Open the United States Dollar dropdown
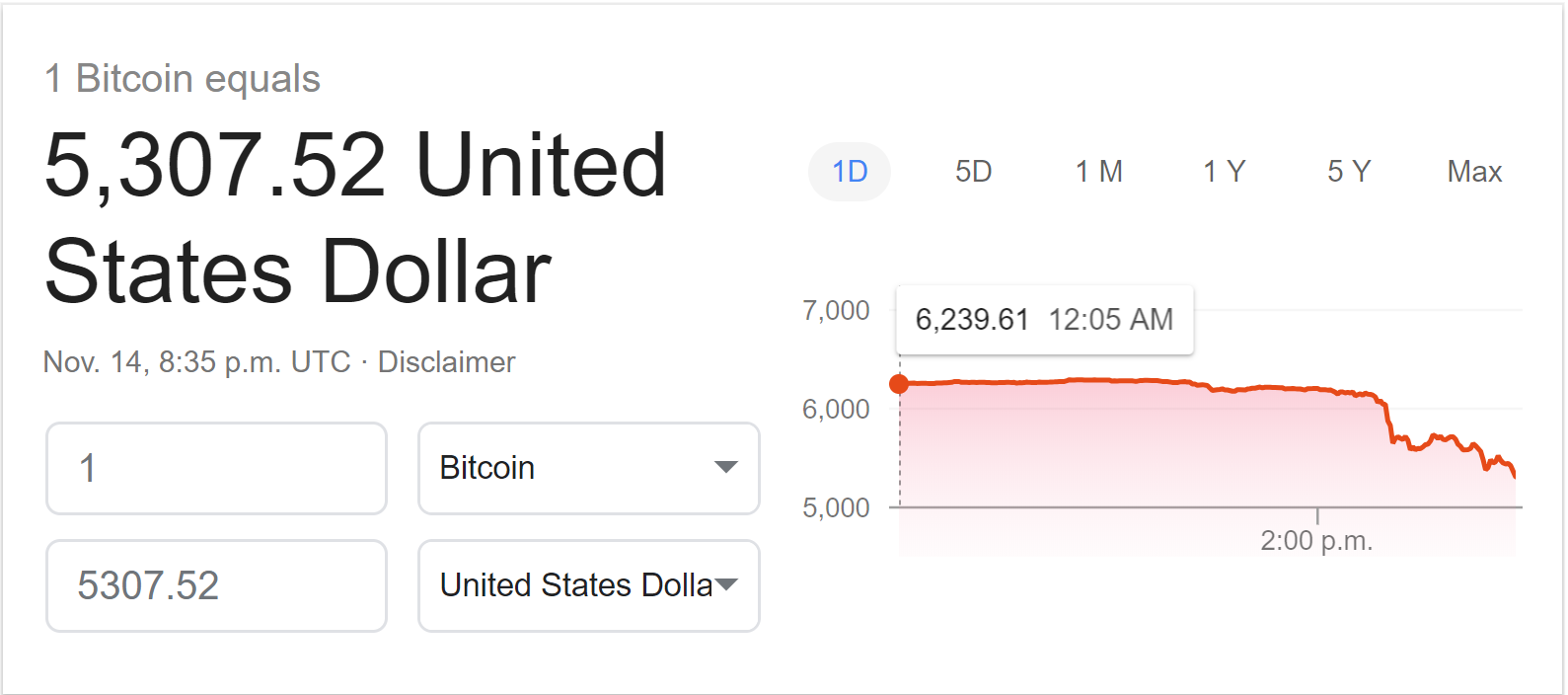1568x695 pixels. (x=588, y=585)
